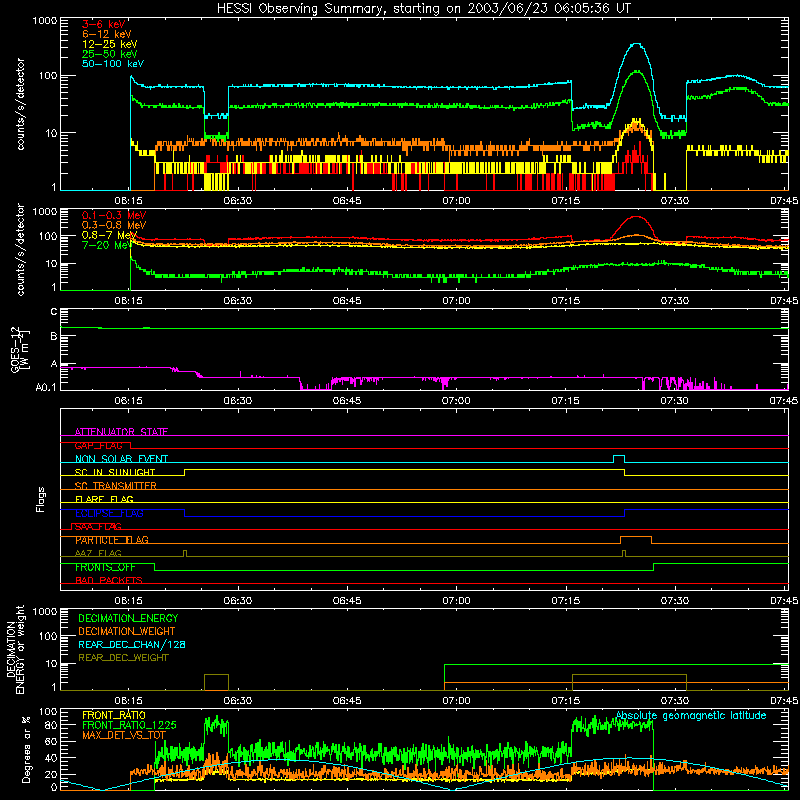The image size is (800, 800).
Task: Click the AAZ_FLAG label
Action: point(98,553)
